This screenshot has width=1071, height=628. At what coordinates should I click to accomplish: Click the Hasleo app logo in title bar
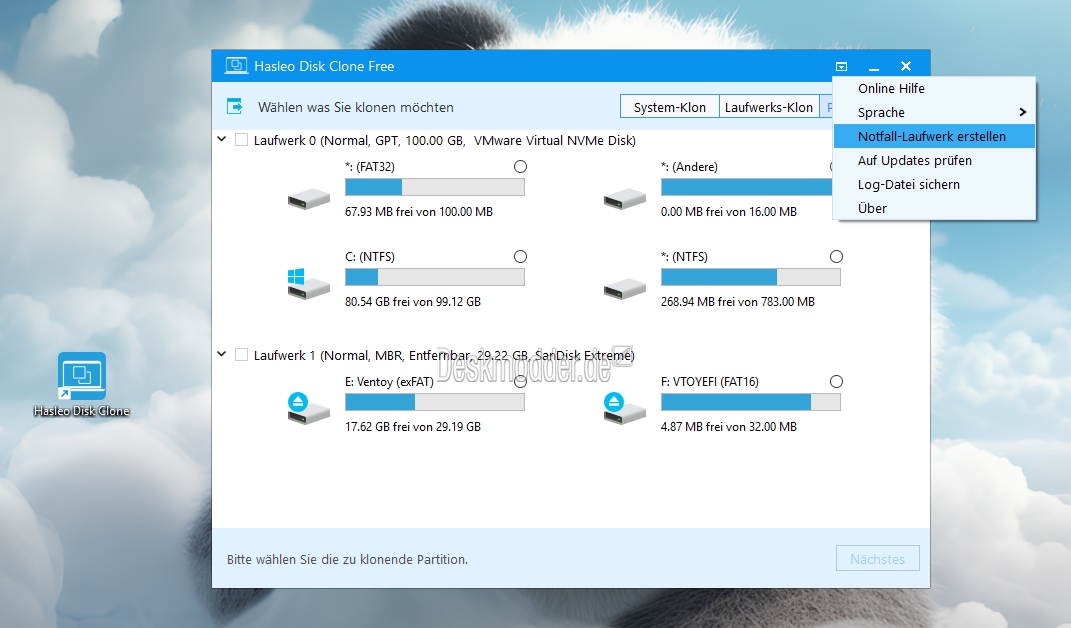coord(236,66)
